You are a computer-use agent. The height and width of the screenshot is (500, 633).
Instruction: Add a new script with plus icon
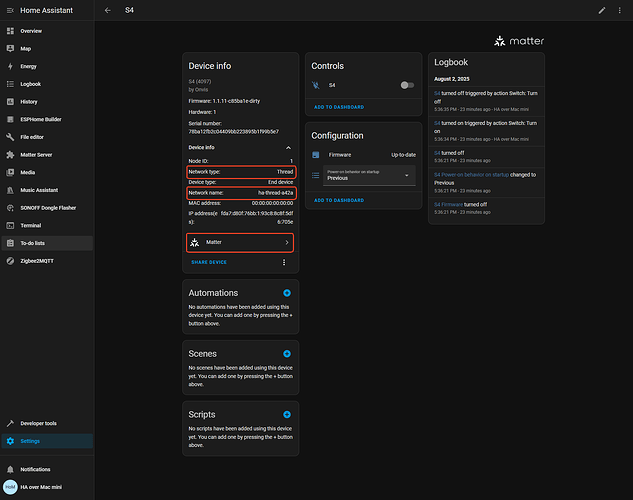(287, 414)
